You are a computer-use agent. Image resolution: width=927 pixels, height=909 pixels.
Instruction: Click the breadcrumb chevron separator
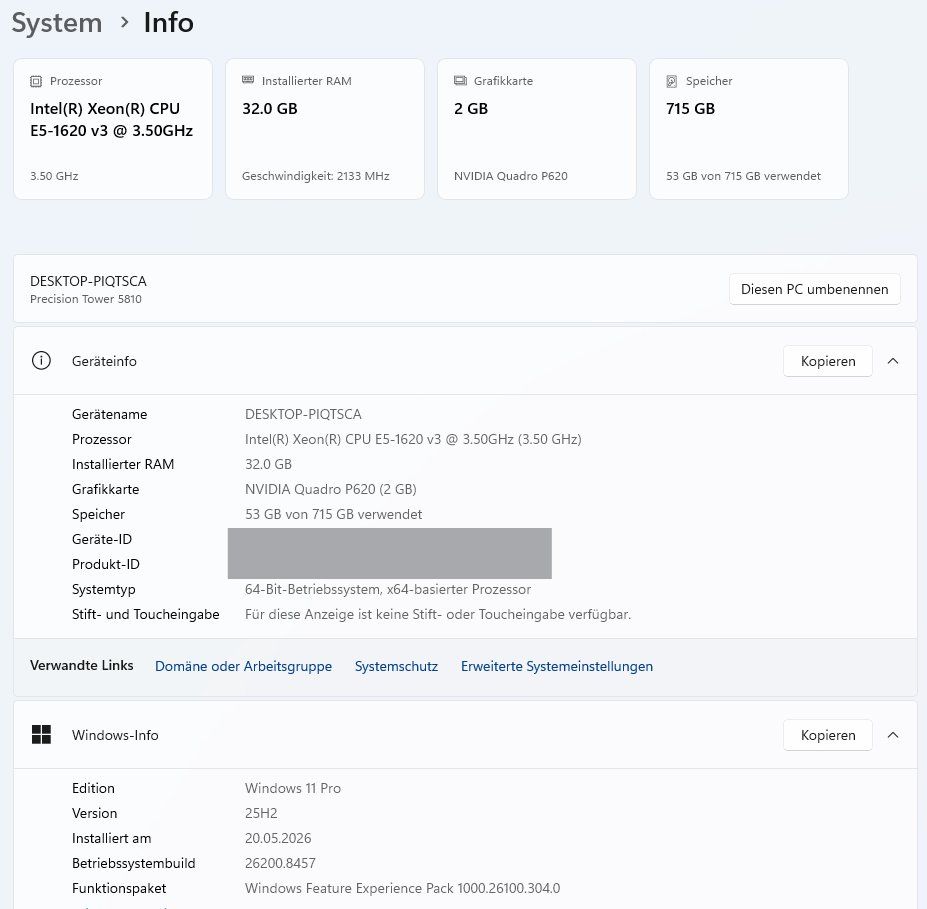(124, 22)
